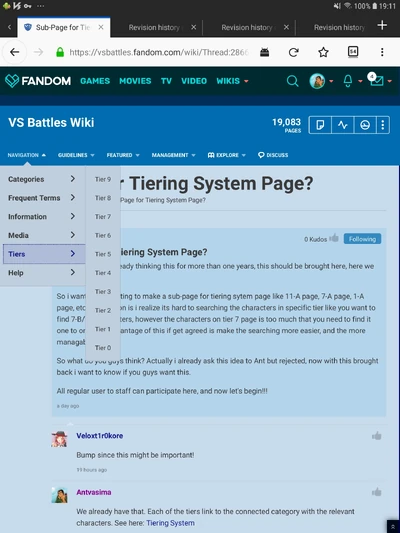Go back using the browser back arrow
Image resolution: width=400 pixels, height=533 pixels.
point(14,52)
